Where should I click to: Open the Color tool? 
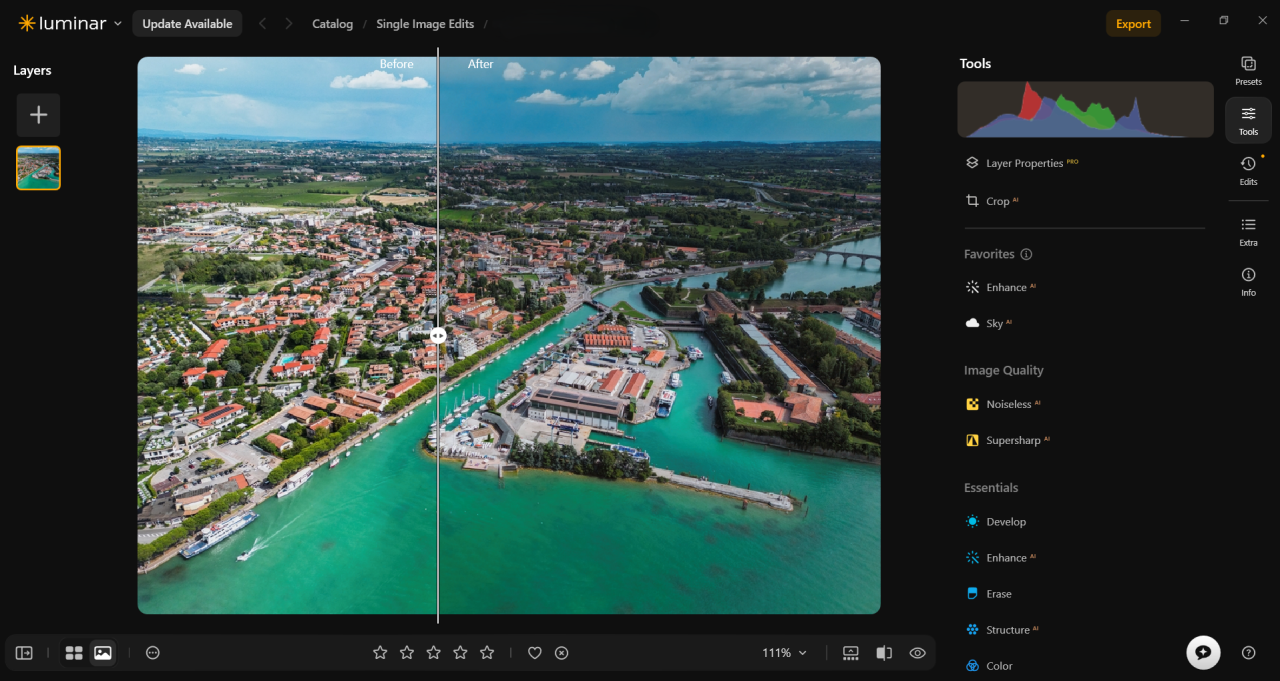pos(988,666)
